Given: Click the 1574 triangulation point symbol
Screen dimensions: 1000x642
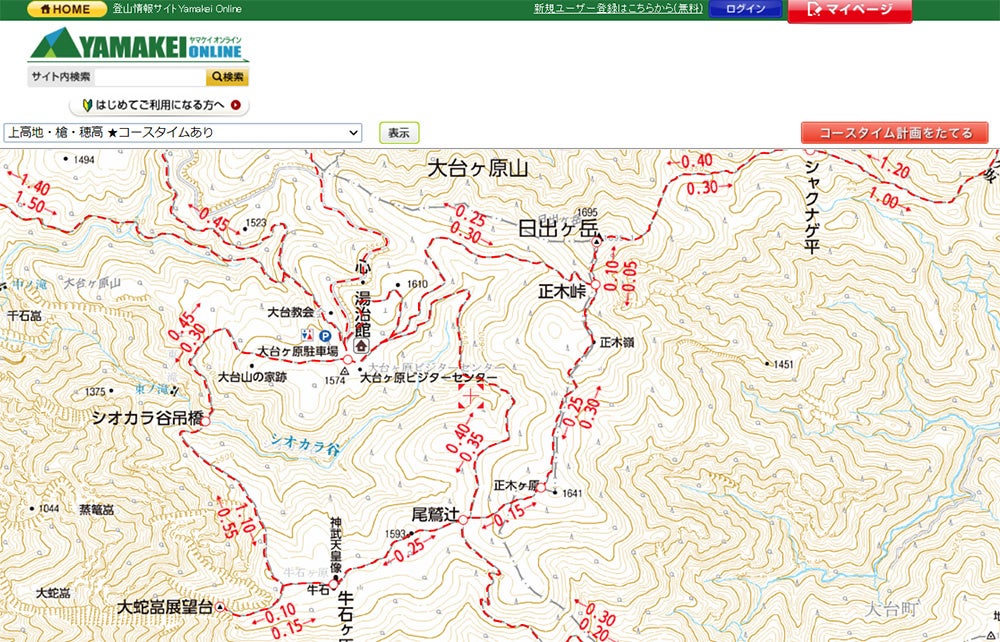Looking at the screenshot, I should pyautogui.click(x=345, y=371).
